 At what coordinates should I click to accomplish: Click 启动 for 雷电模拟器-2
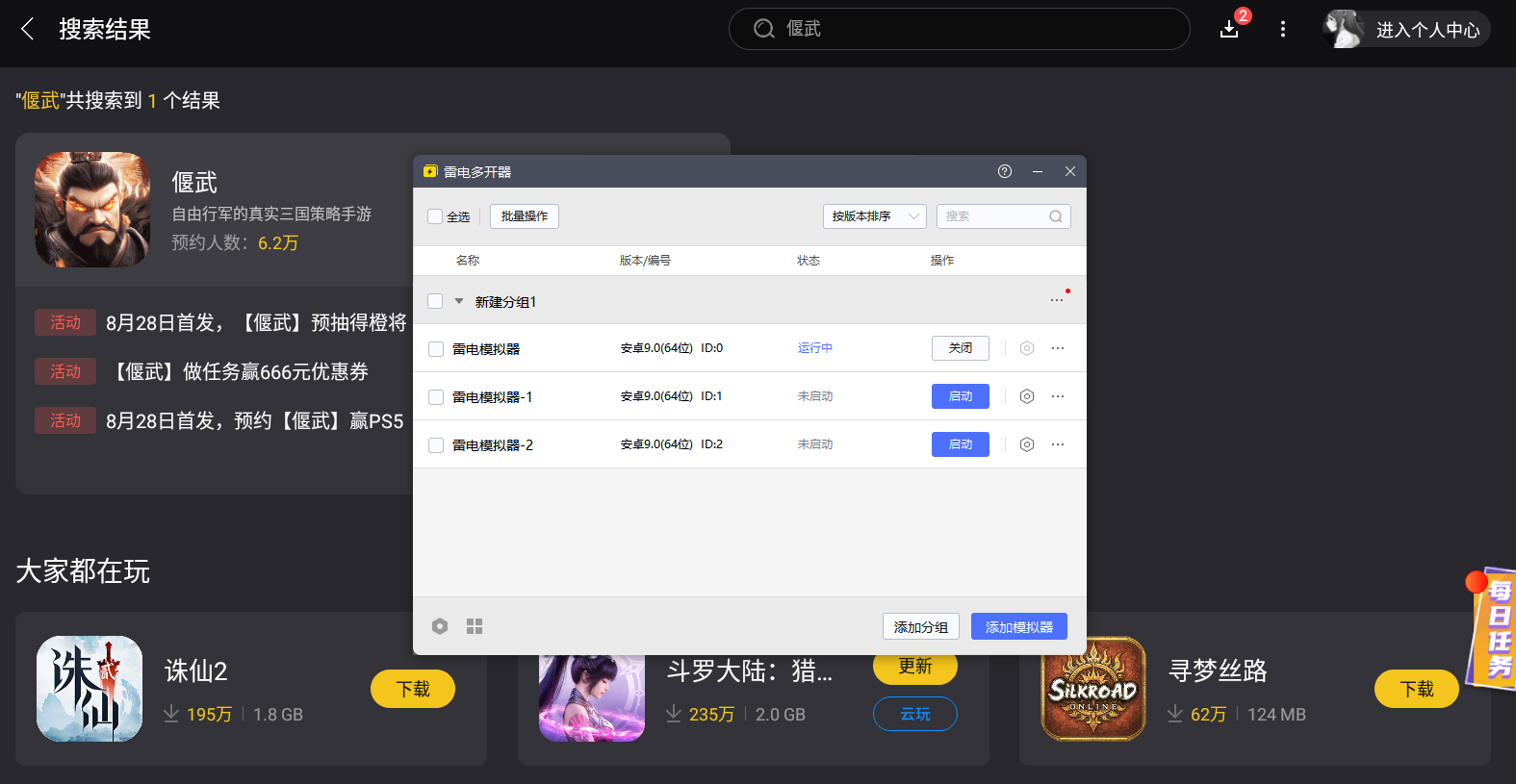(961, 444)
